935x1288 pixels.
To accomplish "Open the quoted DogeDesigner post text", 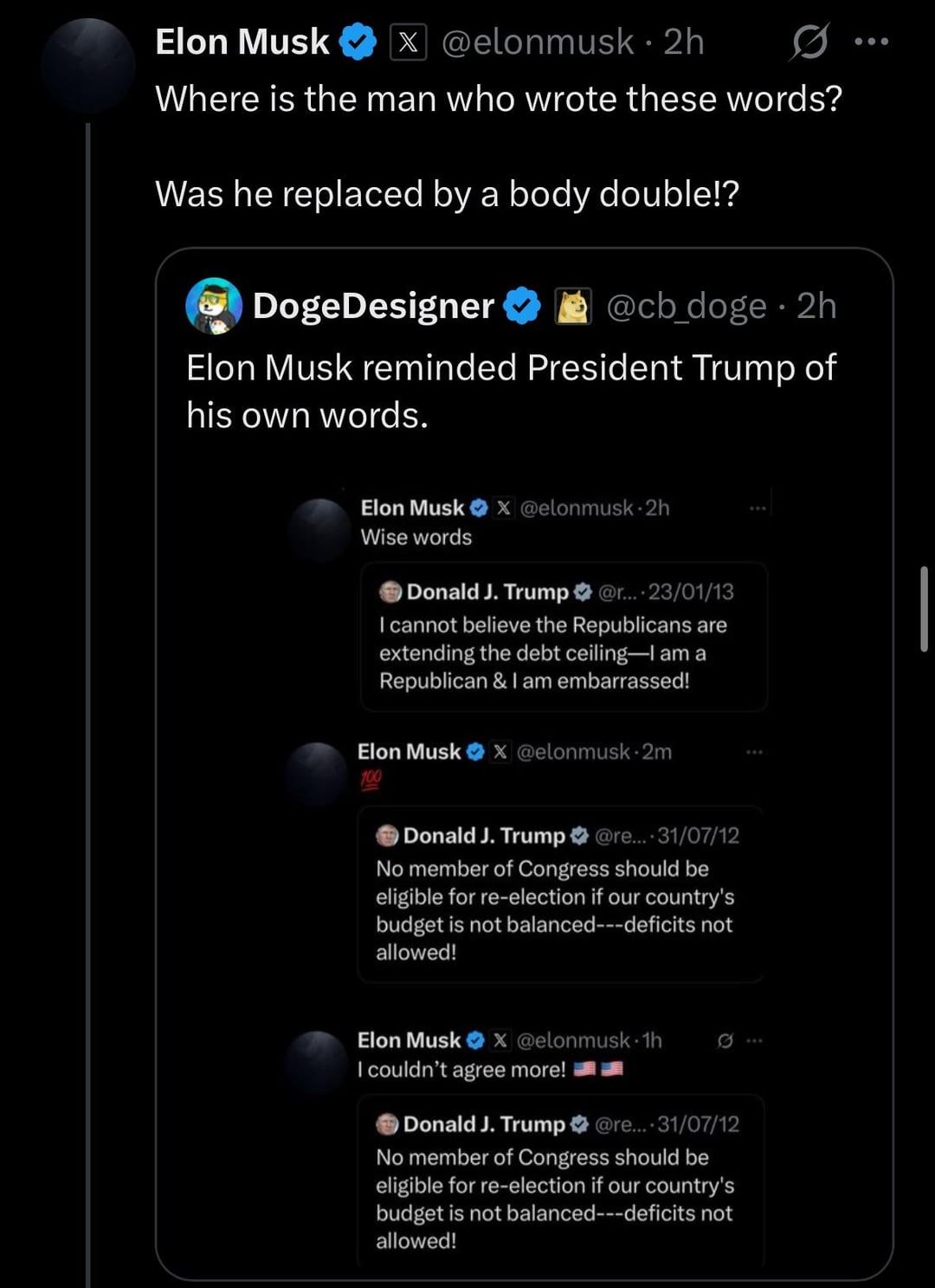I will pyautogui.click(x=511, y=392).
